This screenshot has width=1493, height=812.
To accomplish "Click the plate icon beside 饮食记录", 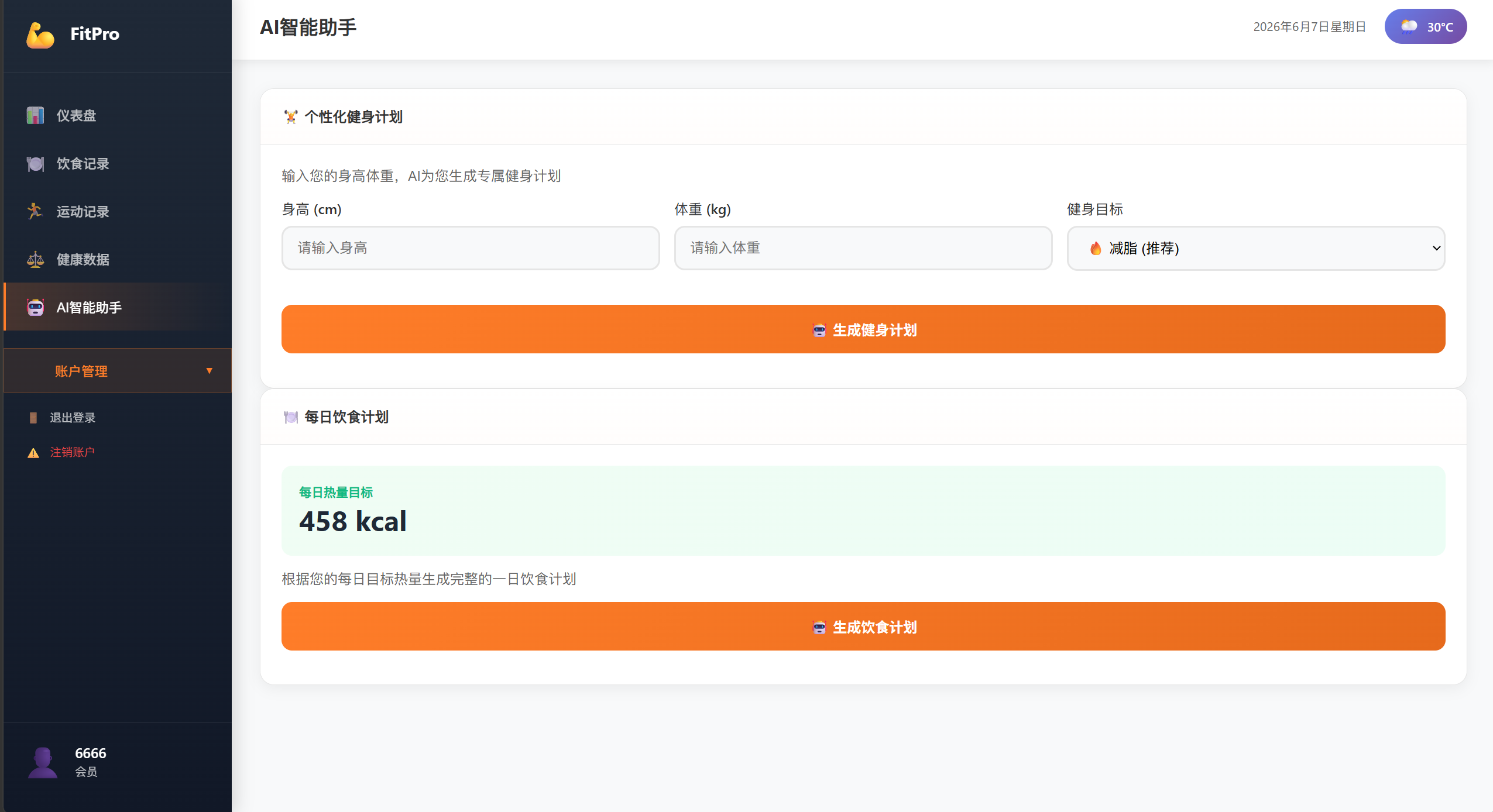I will pyautogui.click(x=35, y=164).
